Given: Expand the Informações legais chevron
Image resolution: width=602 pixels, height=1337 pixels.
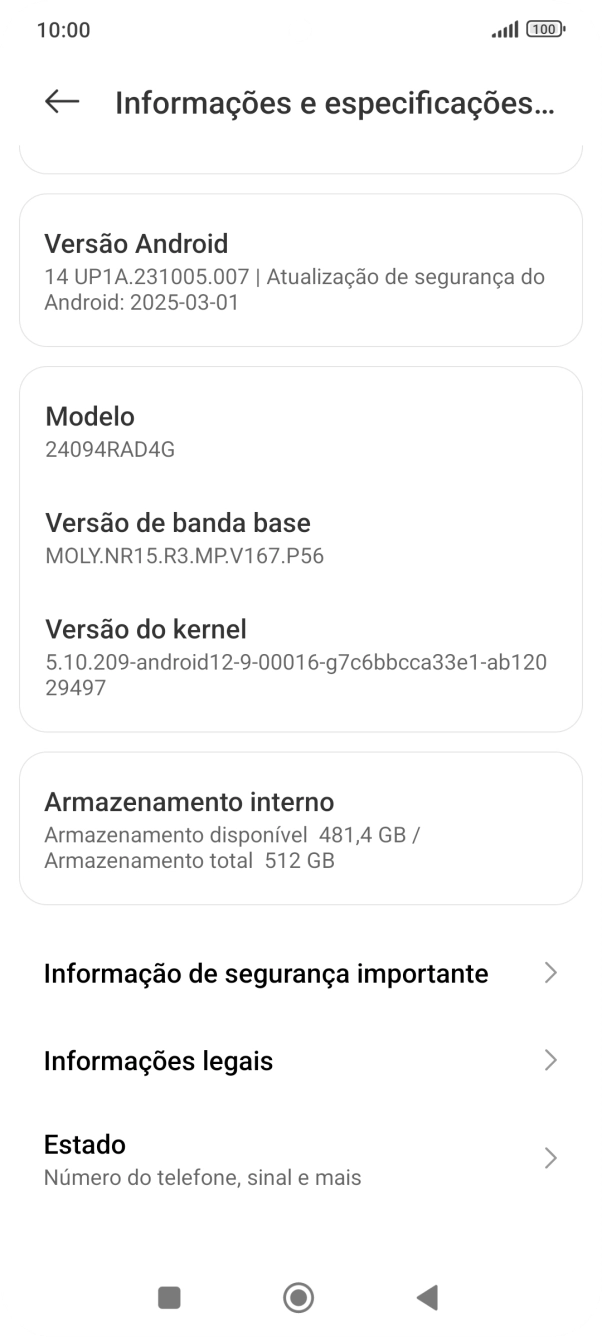Looking at the screenshot, I should coord(551,1060).
